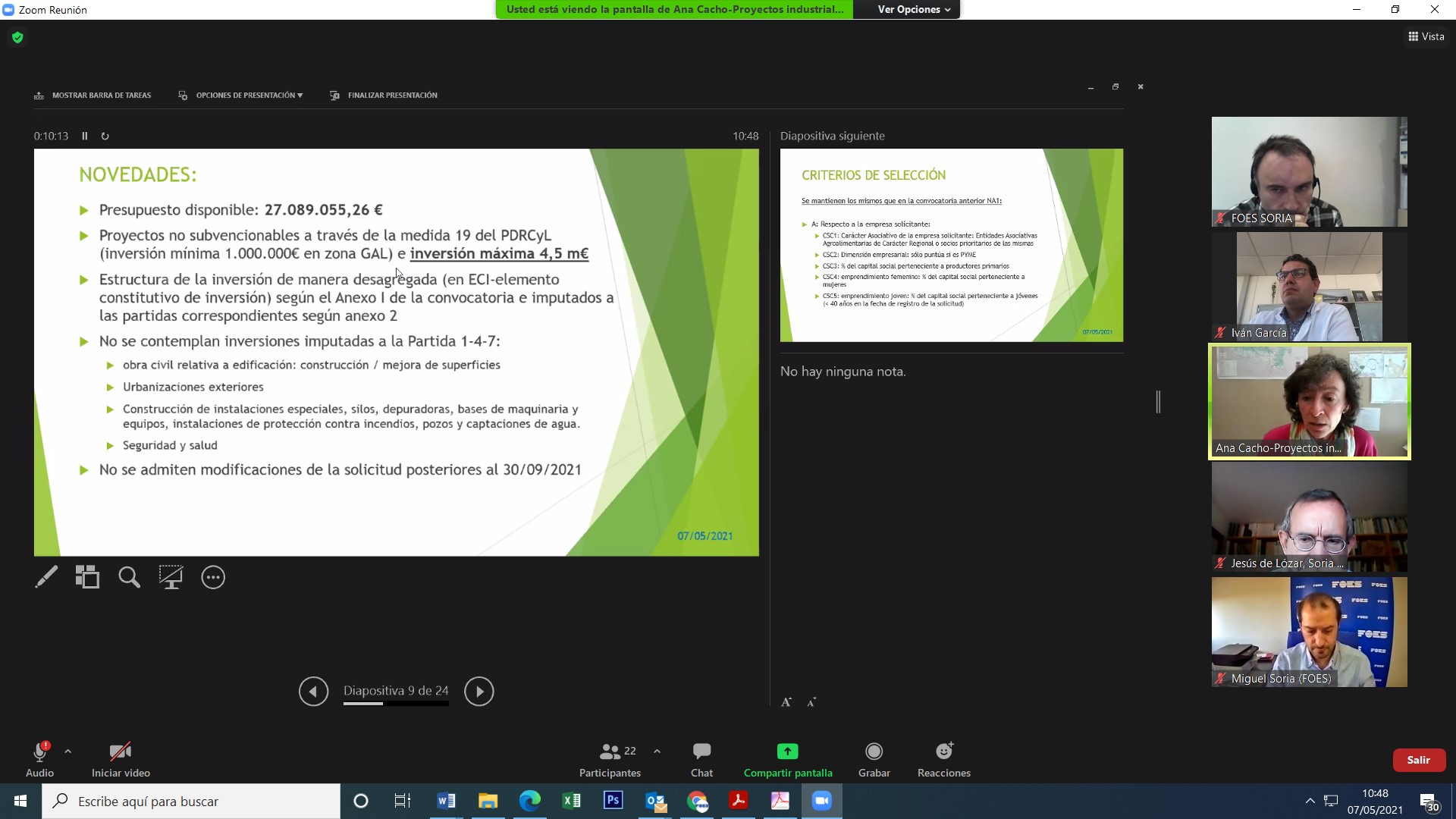Open the see all slides grid icon

tap(87, 578)
